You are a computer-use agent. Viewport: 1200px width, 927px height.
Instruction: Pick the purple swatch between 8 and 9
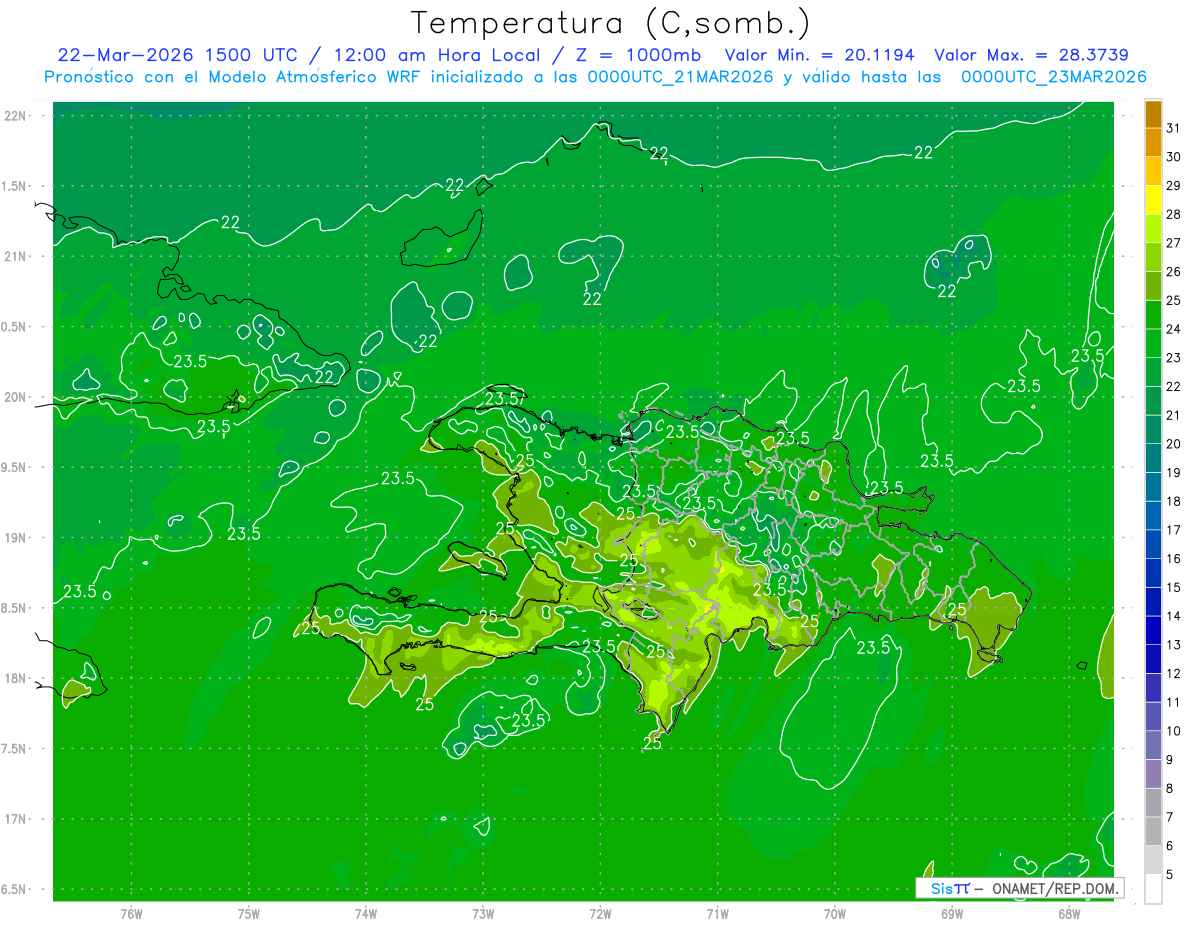(x=1153, y=774)
